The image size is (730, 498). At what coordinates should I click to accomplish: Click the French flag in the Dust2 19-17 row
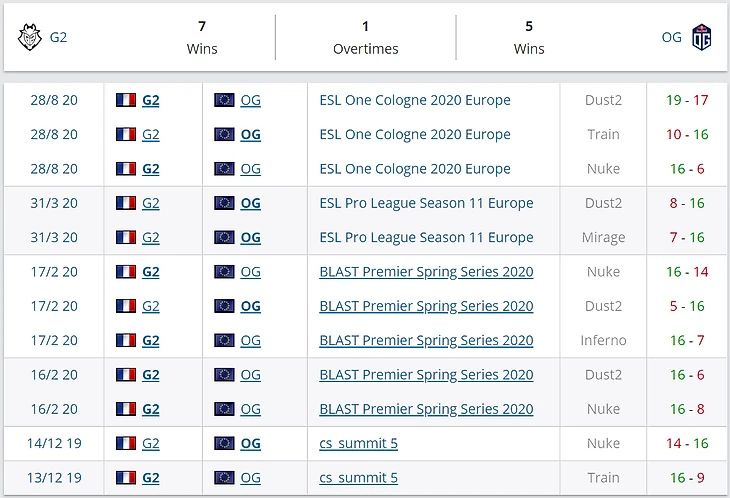pos(126,100)
